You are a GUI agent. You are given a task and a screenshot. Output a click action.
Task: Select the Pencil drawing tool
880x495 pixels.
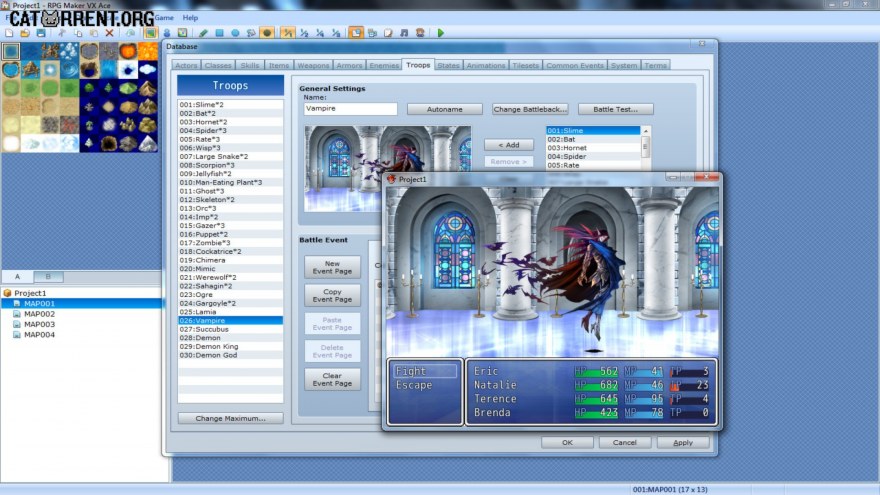(203, 33)
